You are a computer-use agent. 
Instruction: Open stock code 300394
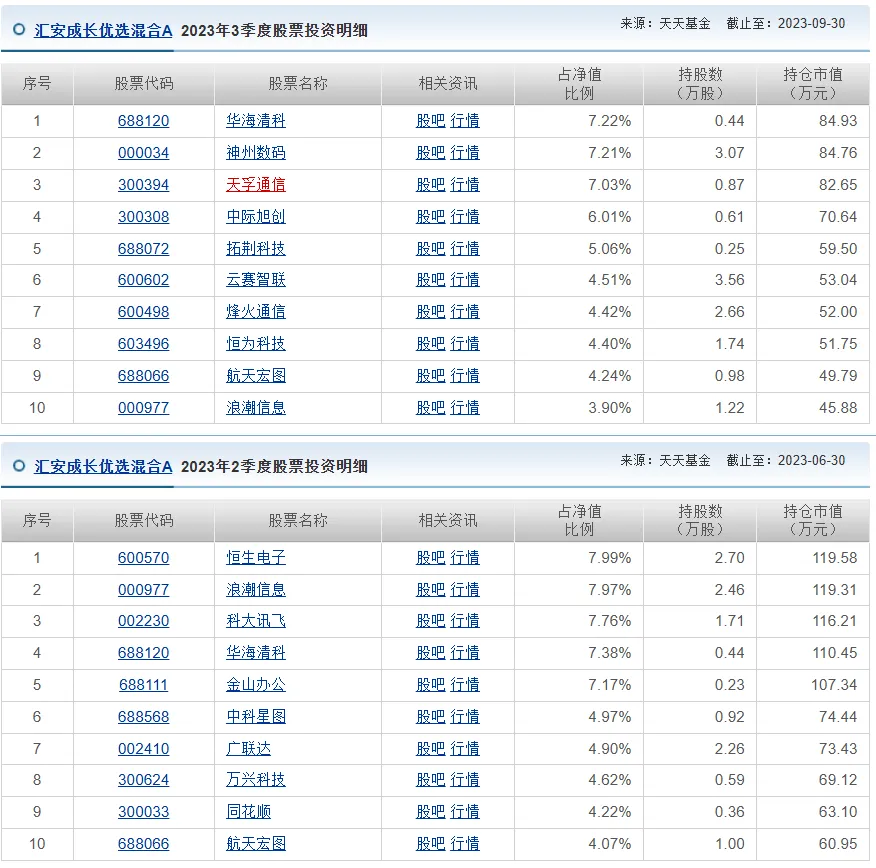144,184
